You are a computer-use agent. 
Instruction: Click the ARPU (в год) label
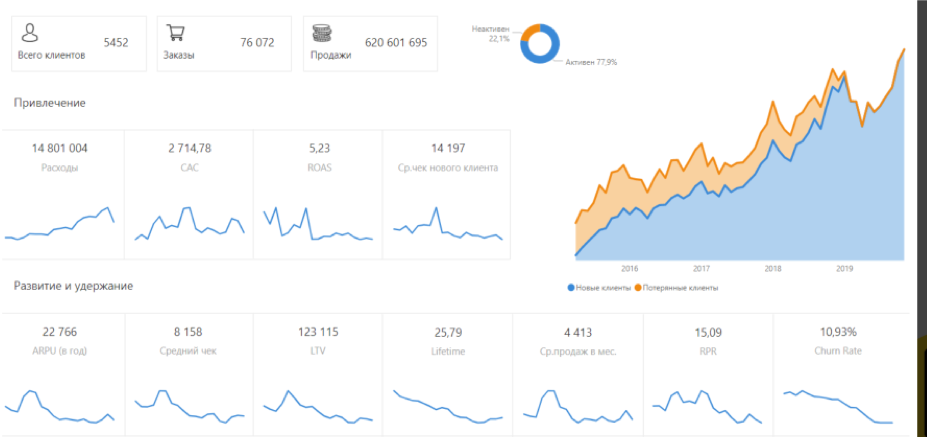tap(60, 351)
